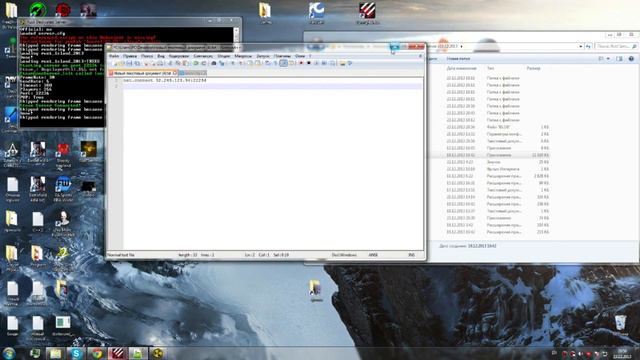
Task: Open the Поиск menu
Action: pos(147,56)
